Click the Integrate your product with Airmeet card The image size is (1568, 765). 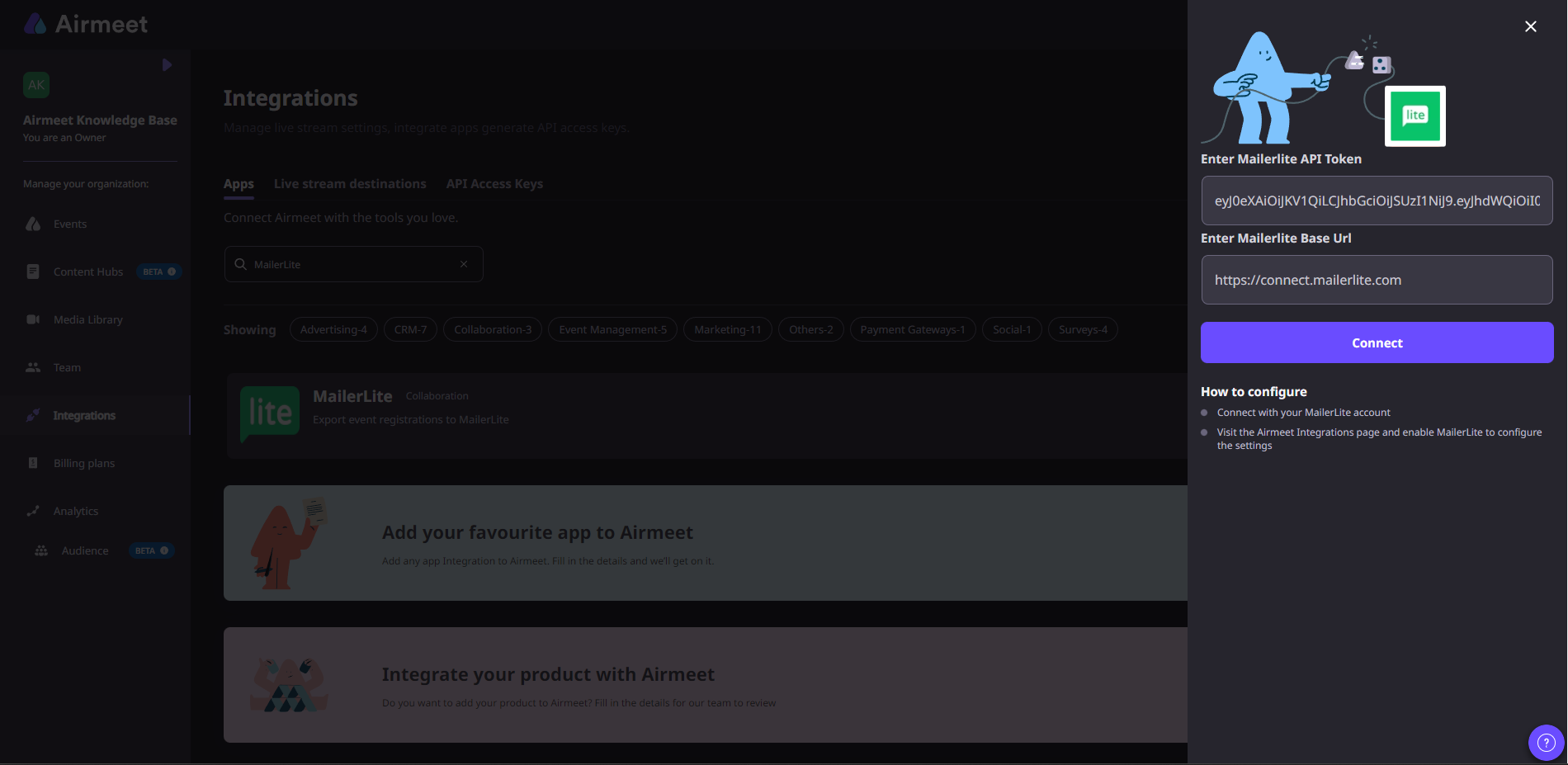pyautogui.click(x=706, y=685)
